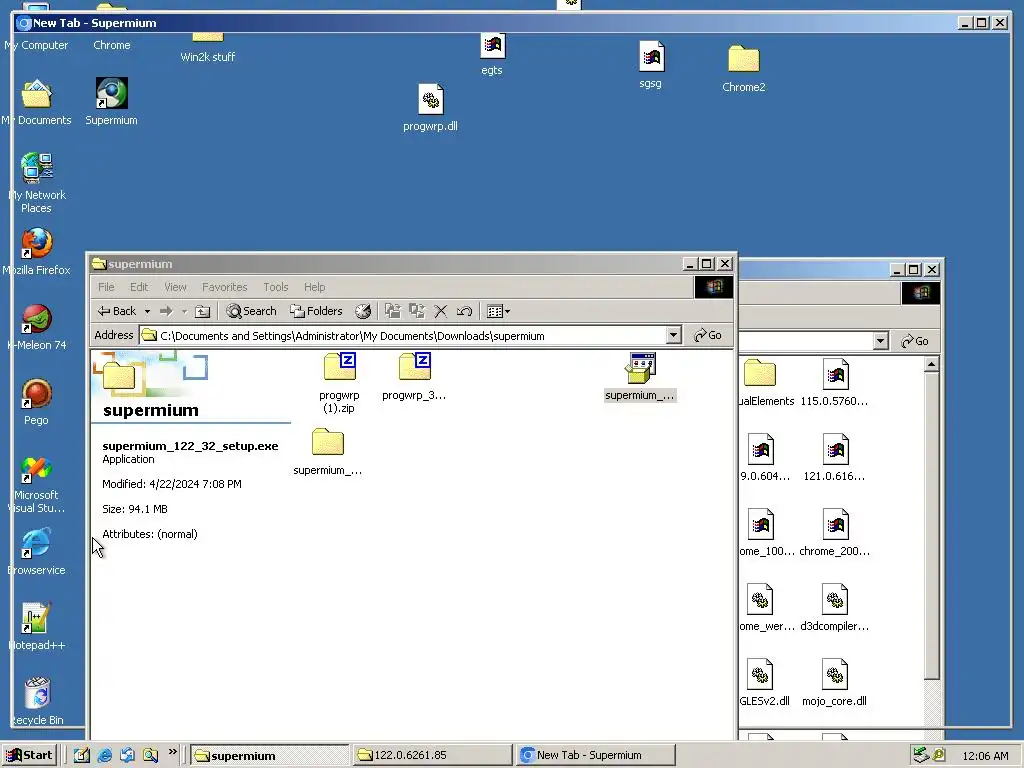Select the 121.0.616... file
This screenshot has width=1024, height=768.
[835, 458]
